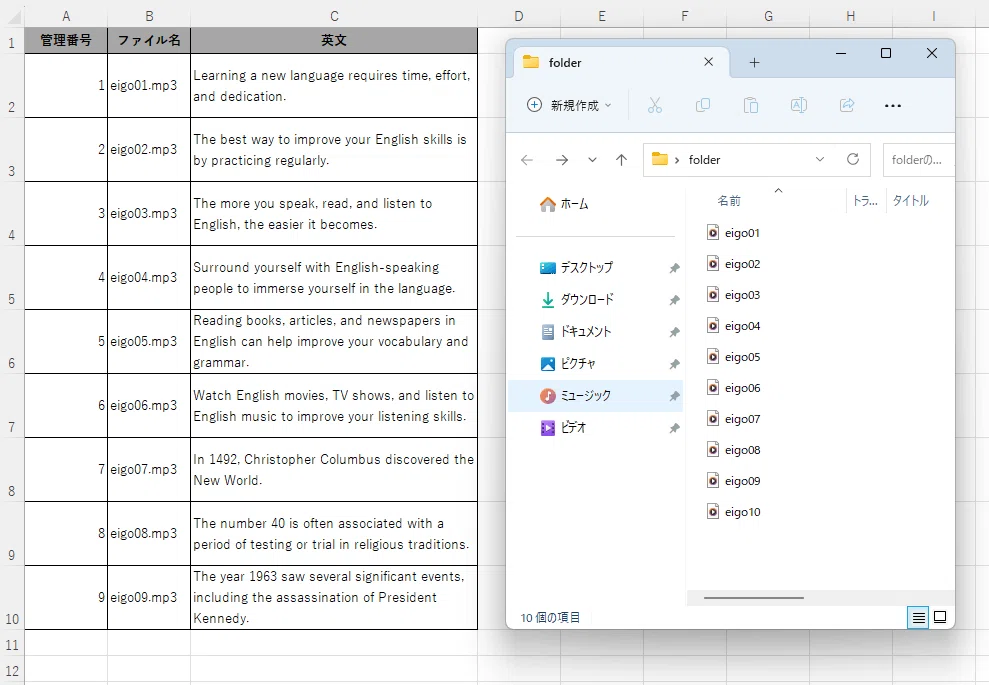
Task: Click cell eigo05.mp3 in Excel
Action: [x=149, y=341]
